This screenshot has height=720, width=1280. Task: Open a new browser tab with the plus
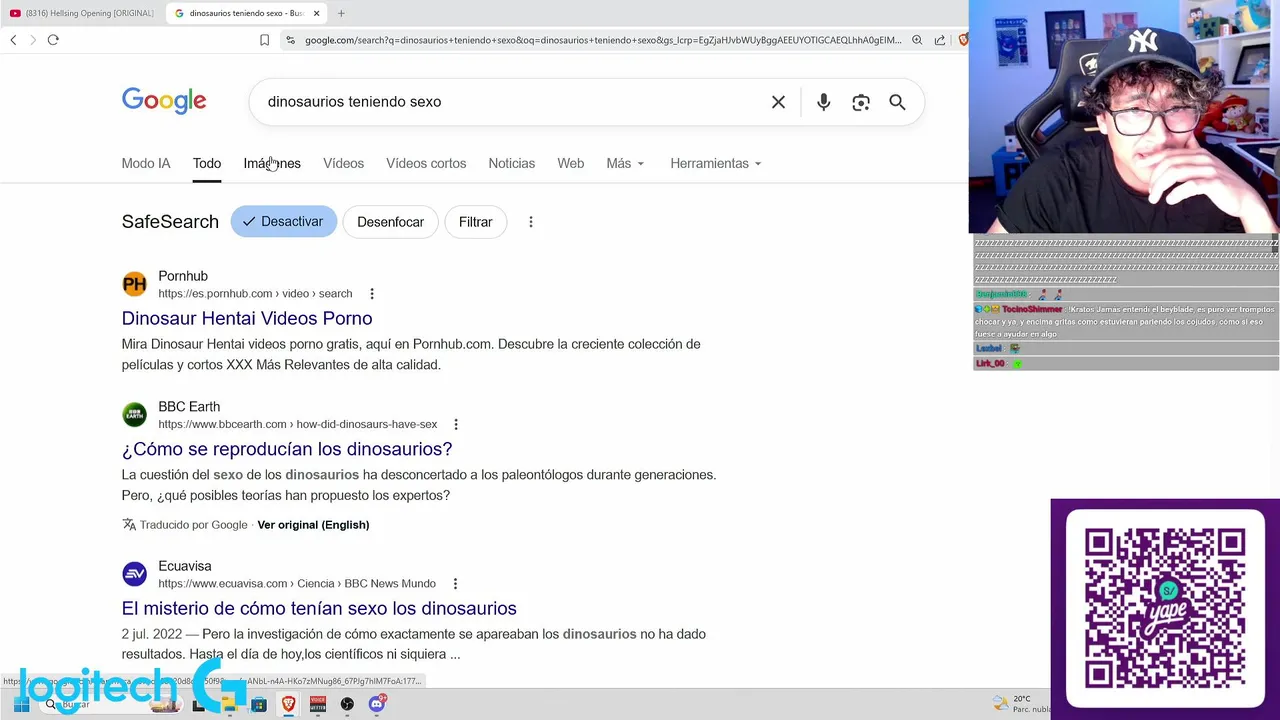(341, 13)
